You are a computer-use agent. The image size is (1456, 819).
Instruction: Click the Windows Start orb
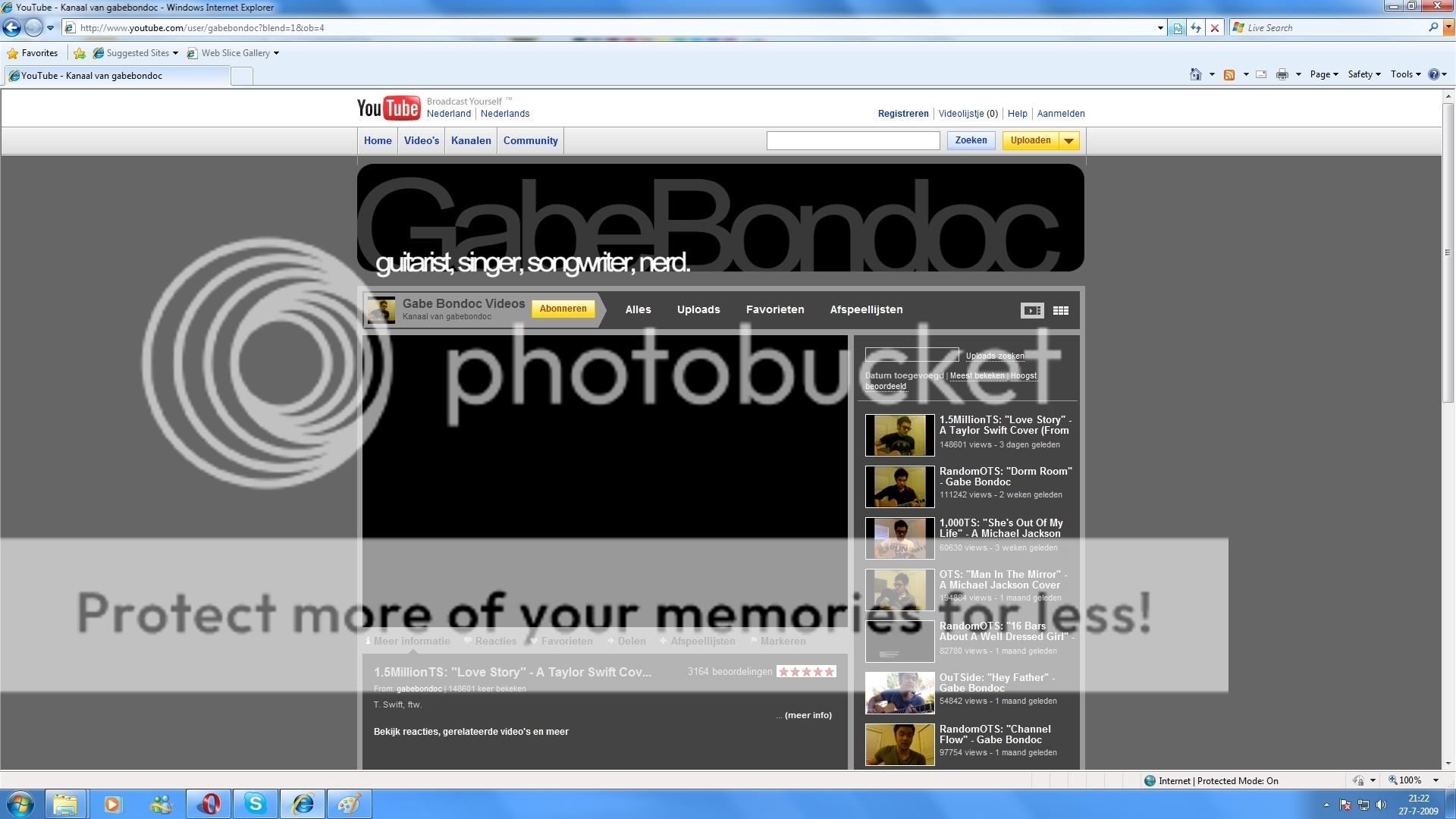pos(20,804)
